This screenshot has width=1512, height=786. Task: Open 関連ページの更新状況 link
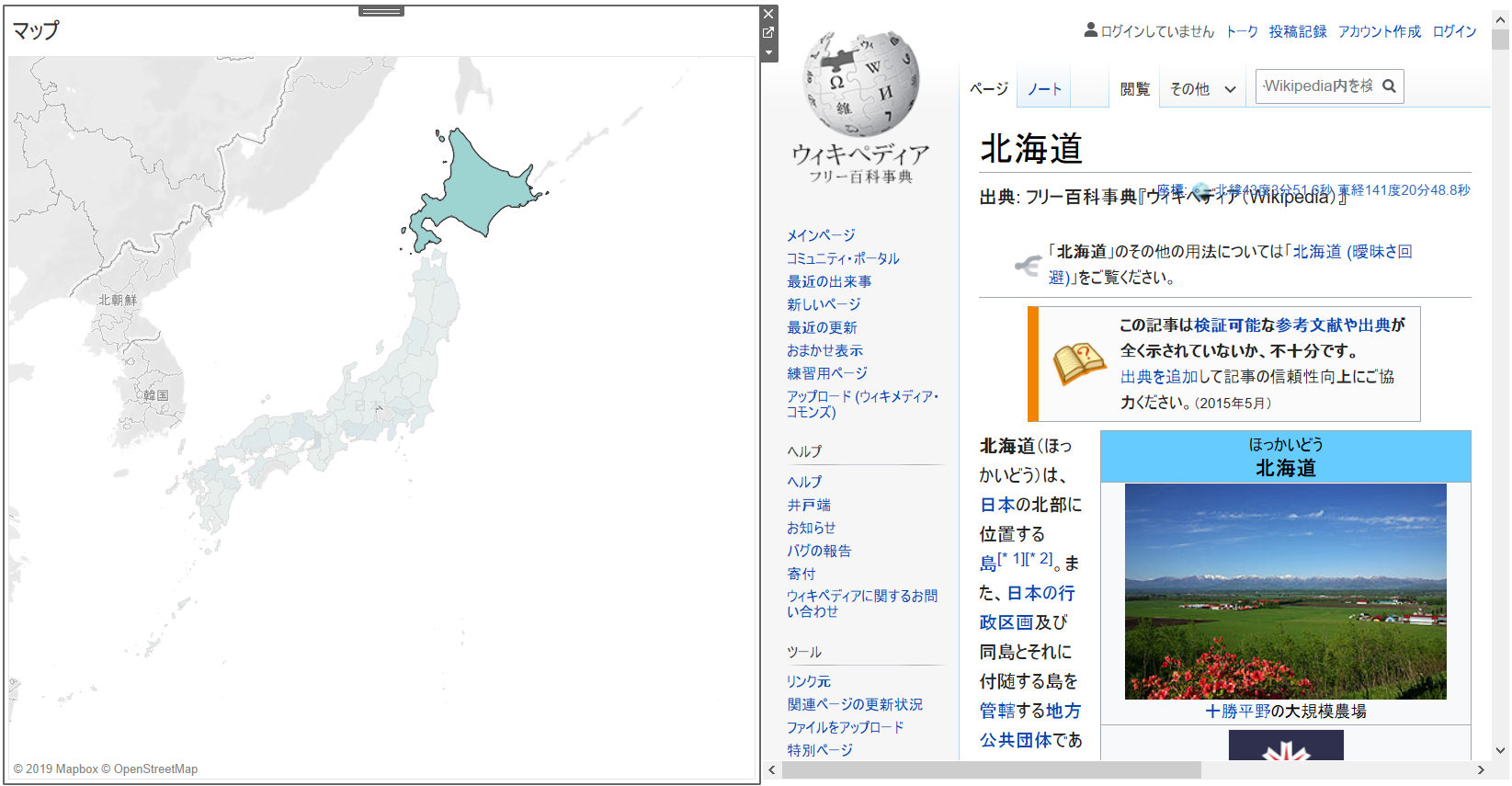(855, 704)
